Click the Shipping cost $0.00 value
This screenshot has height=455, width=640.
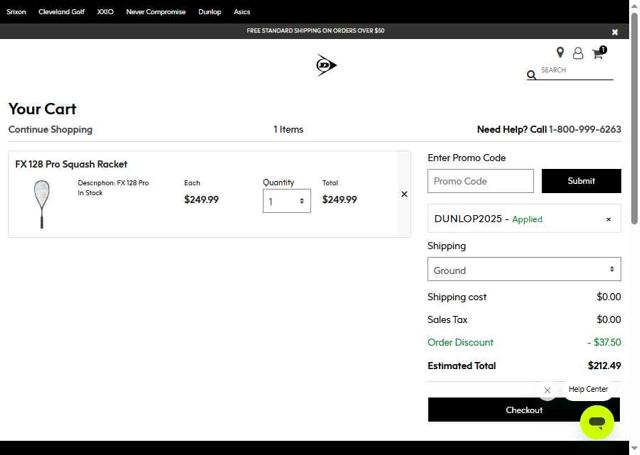click(x=609, y=297)
